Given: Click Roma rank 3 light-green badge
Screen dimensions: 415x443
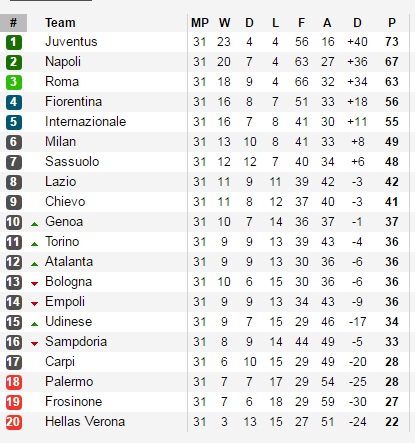Looking at the screenshot, I should coord(14,82).
